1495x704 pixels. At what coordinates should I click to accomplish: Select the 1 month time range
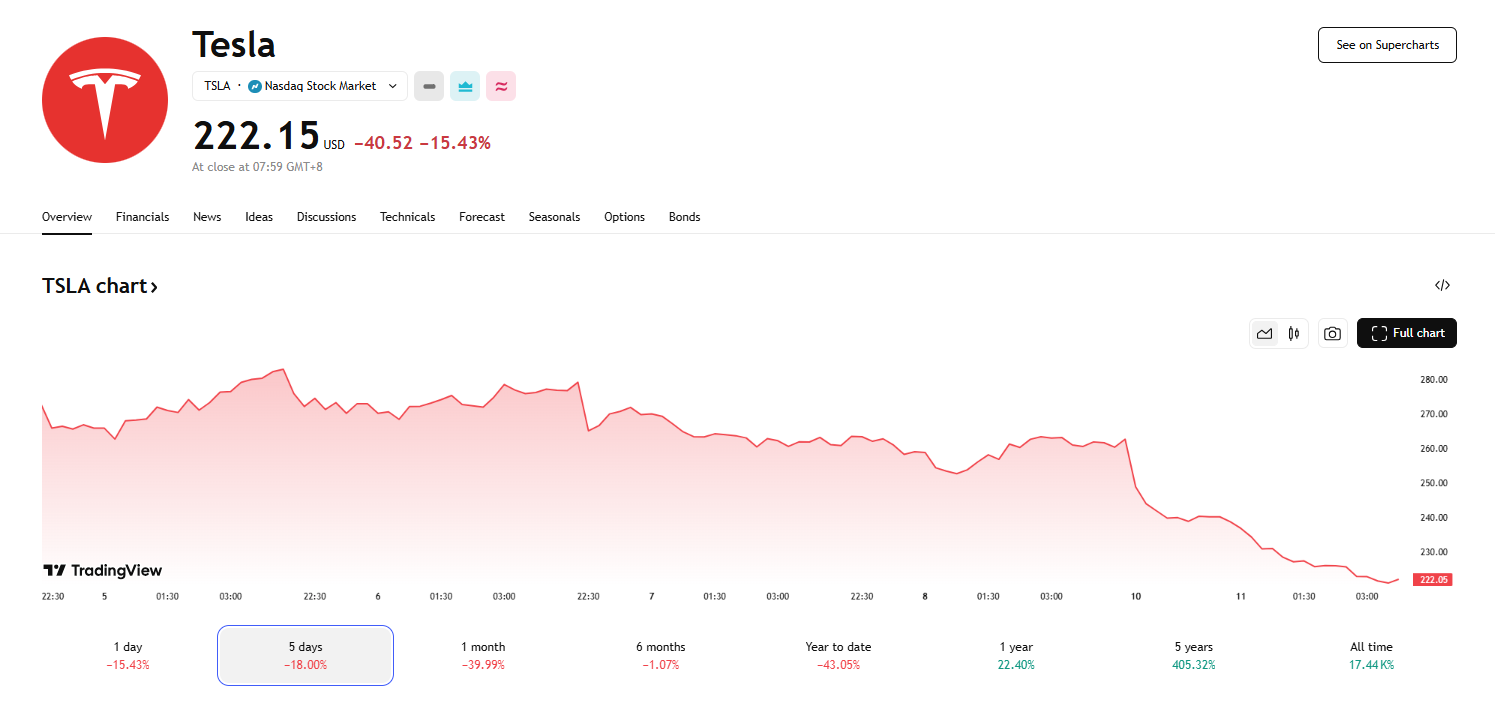tap(483, 655)
